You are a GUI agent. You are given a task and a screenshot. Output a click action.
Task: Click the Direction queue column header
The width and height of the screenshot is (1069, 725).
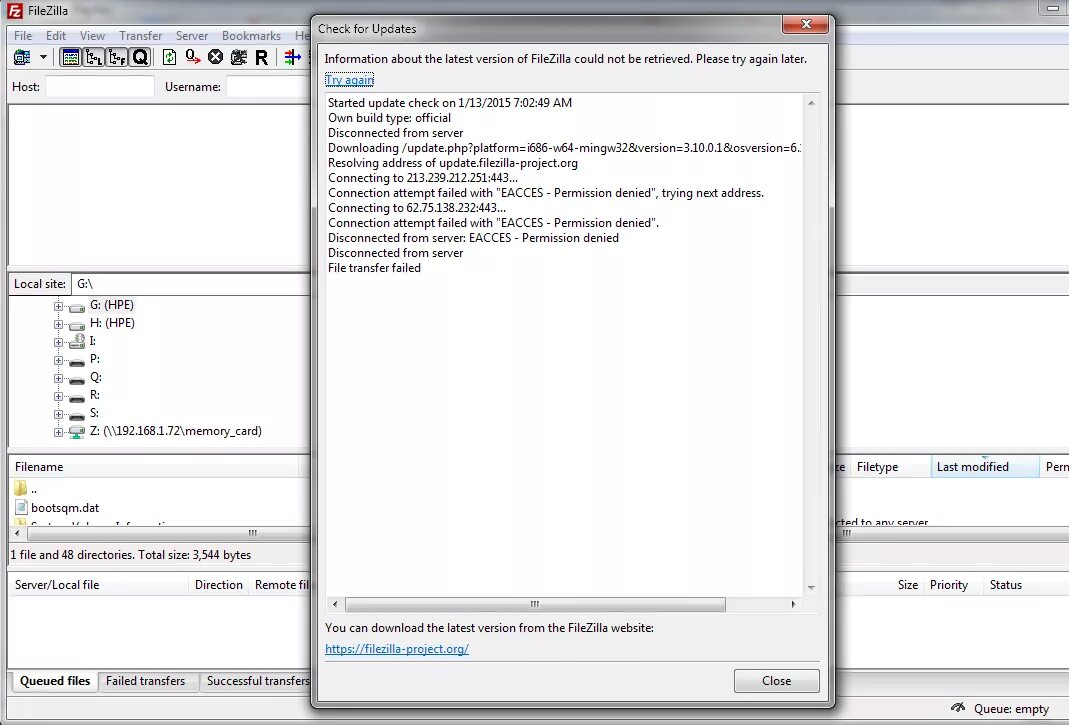(x=219, y=585)
